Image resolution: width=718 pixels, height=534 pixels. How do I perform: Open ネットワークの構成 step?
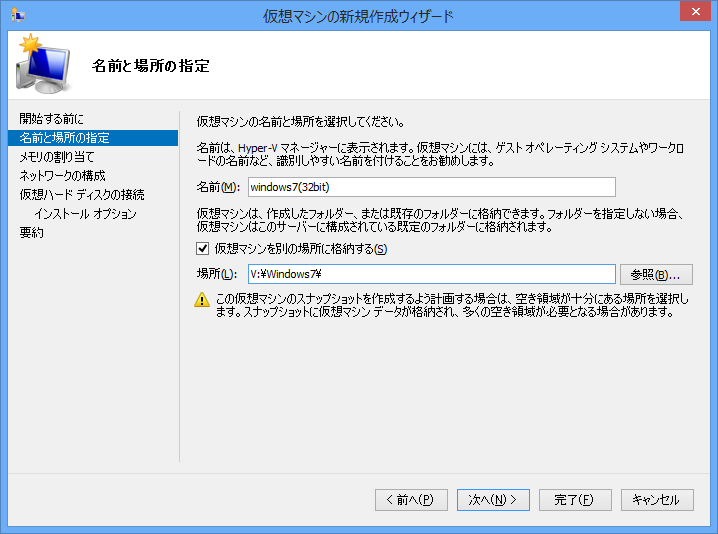pos(62,176)
